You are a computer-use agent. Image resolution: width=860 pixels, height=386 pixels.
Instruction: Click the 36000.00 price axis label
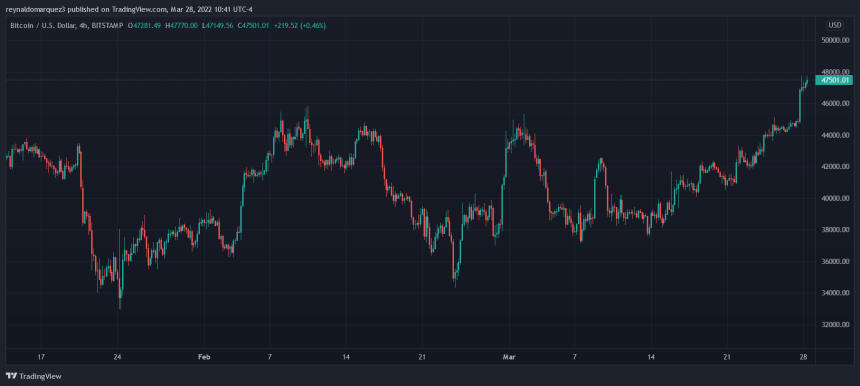click(836, 262)
